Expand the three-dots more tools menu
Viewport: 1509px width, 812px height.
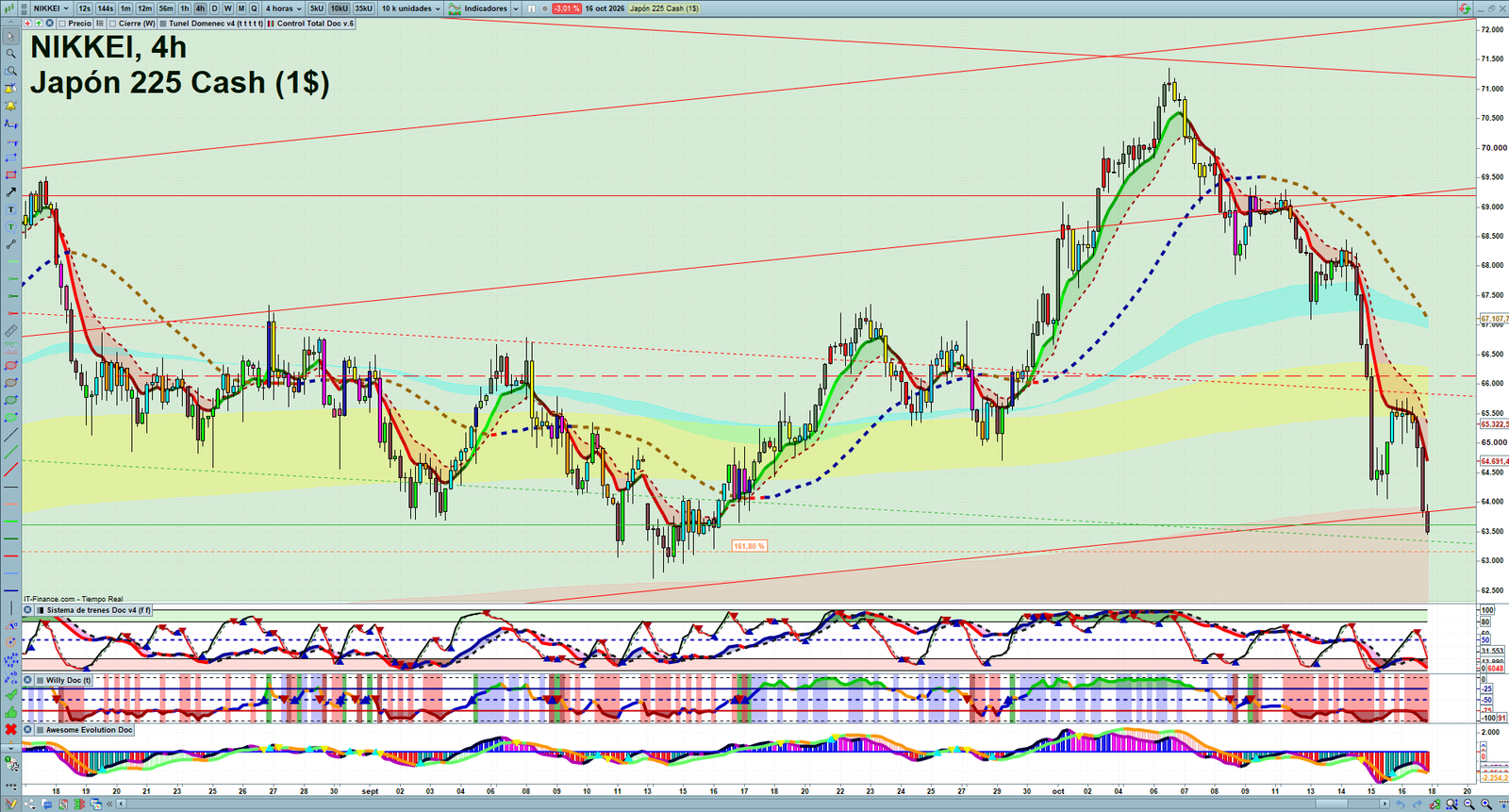(x=10, y=787)
